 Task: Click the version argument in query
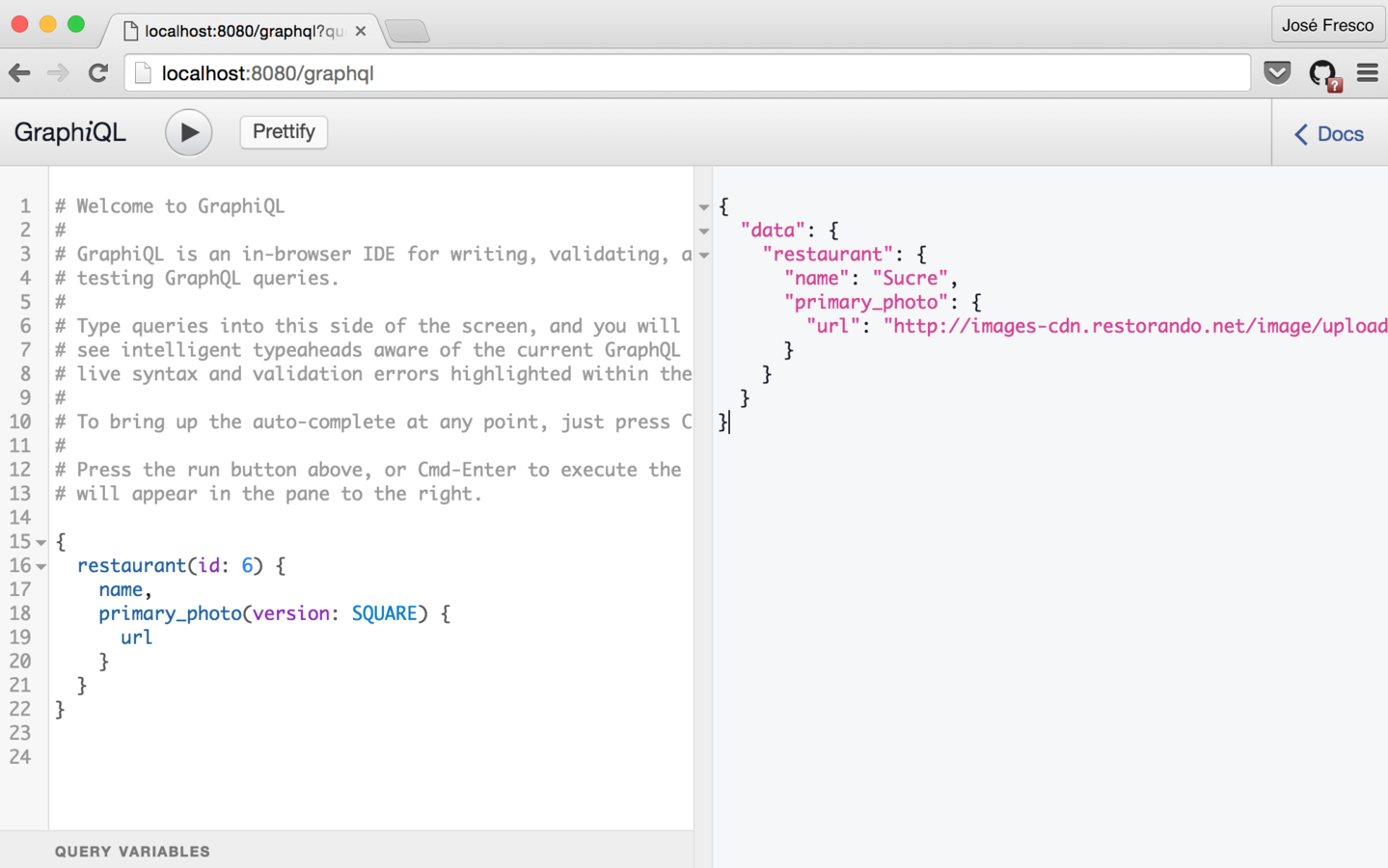[290, 613]
